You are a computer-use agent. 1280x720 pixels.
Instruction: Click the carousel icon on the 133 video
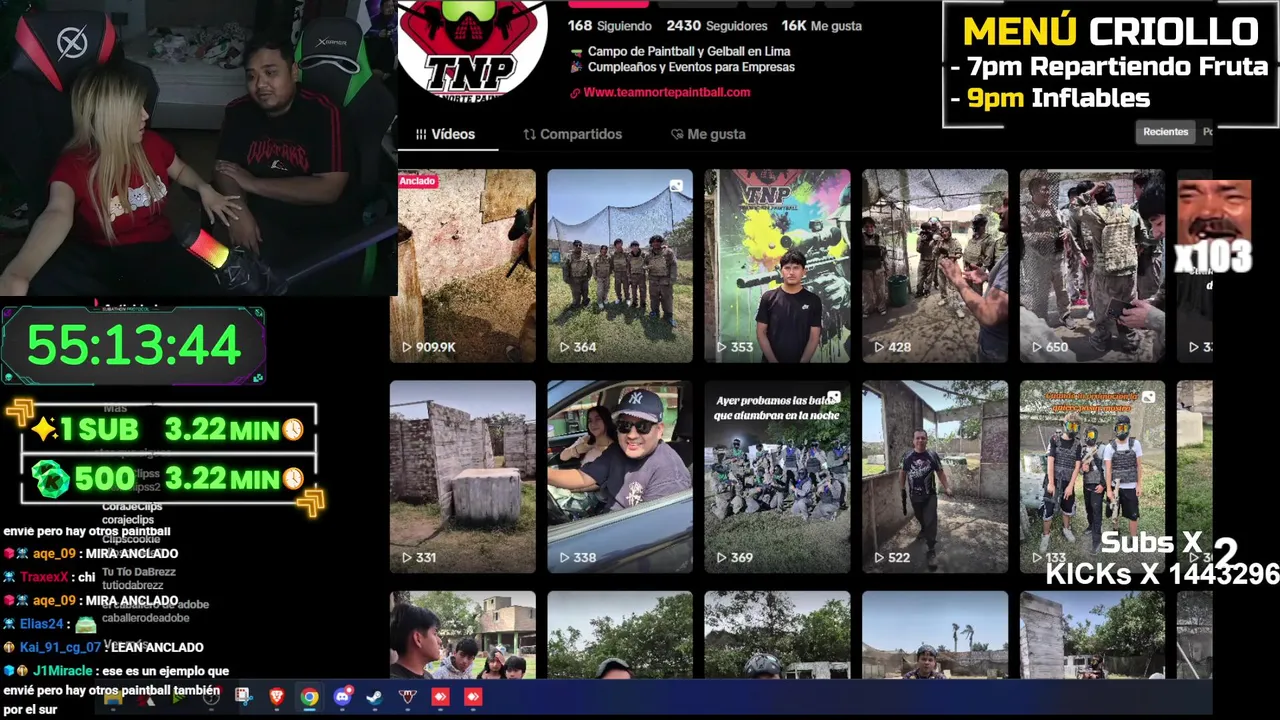tap(1149, 397)
